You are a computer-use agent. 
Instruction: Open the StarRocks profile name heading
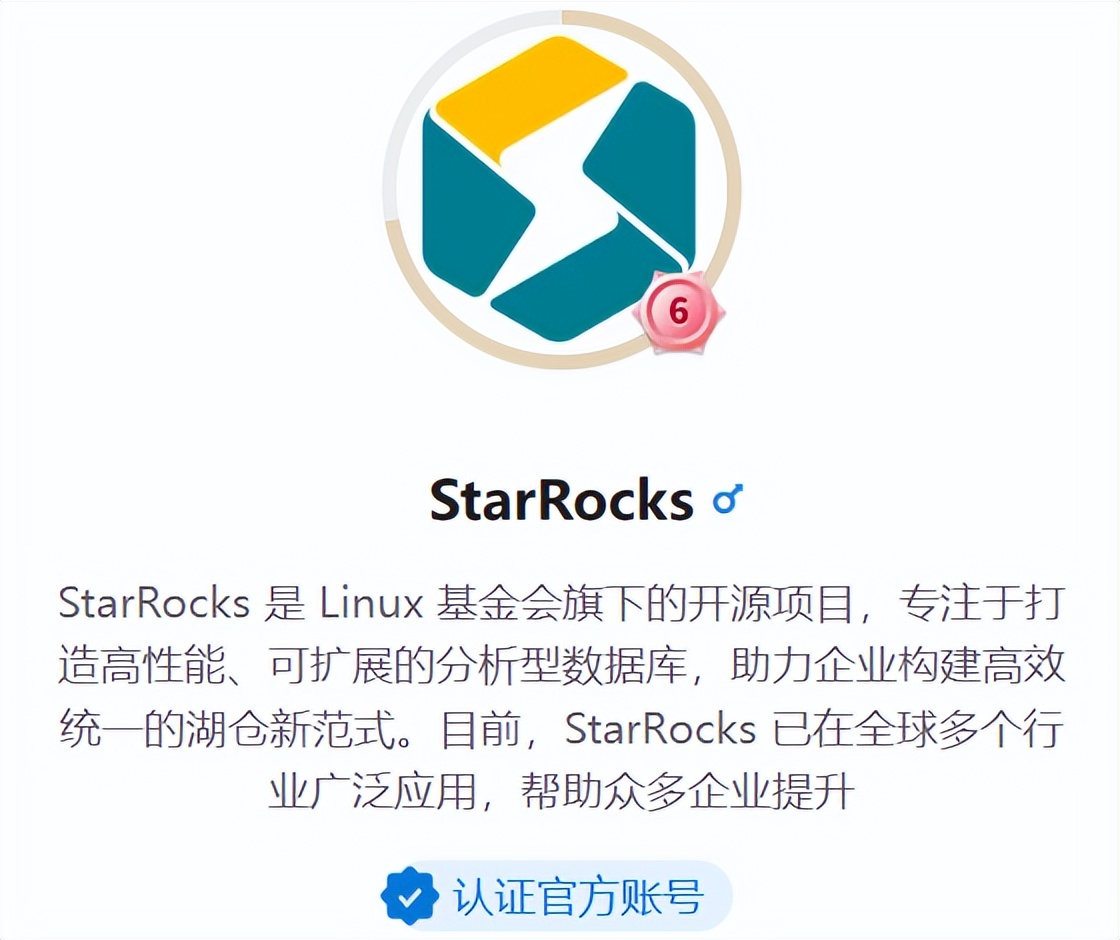tap(561, 499)
